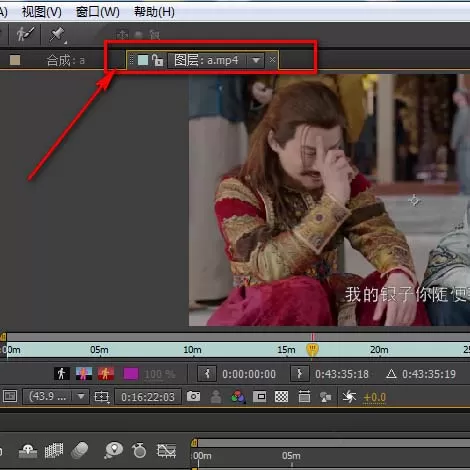Click the tan color label beside 合成: a

coord(15,60)
